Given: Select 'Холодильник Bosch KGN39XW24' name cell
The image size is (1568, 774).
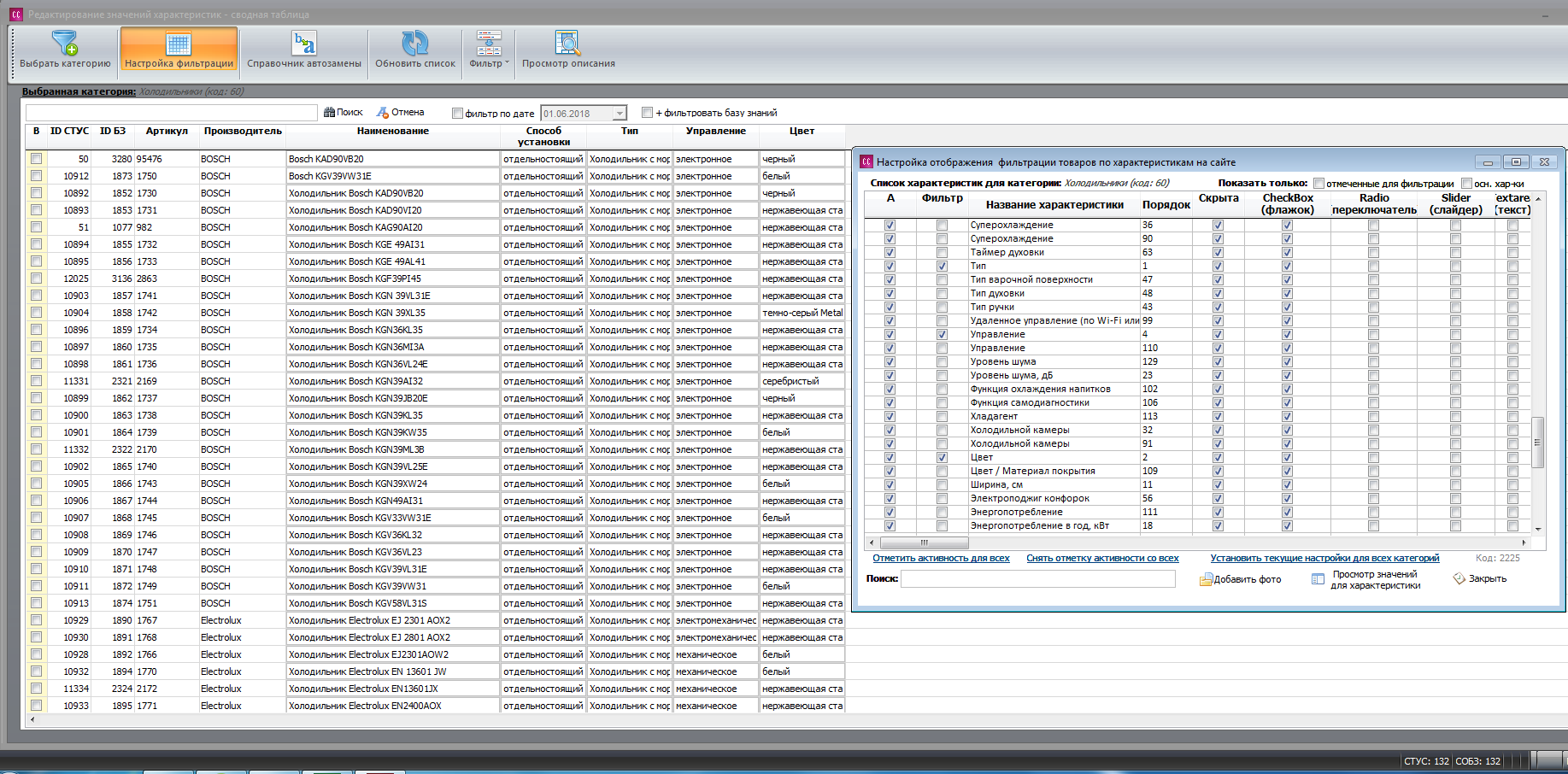Looking at the screenshot, I should pyautogui.click(x=393, y=484).
